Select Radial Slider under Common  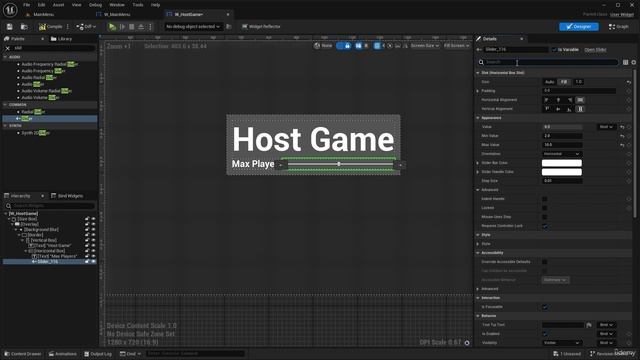tap(33, 111)
